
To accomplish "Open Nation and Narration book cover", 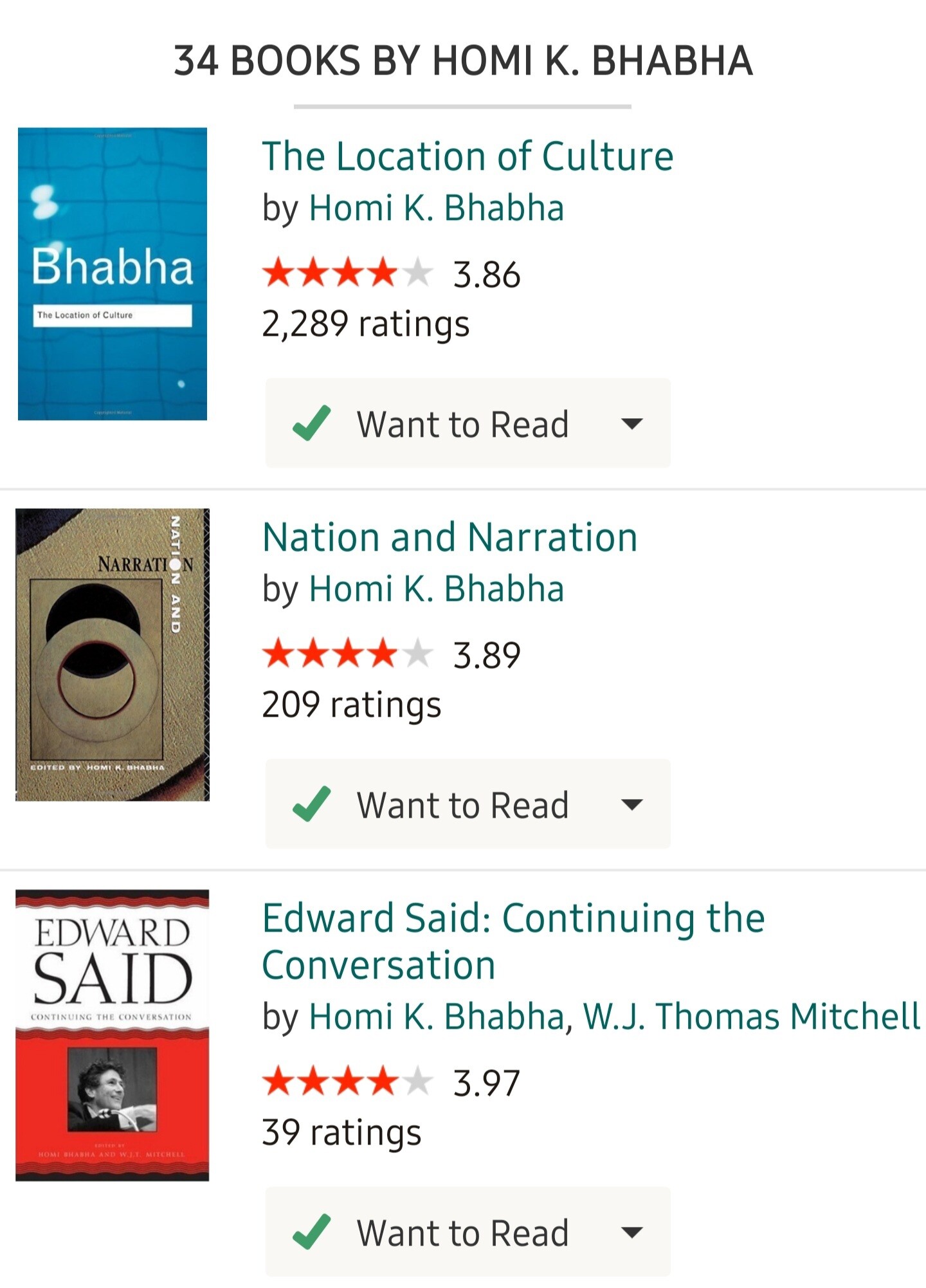I will pyautogui.click(x=113, y=654).
